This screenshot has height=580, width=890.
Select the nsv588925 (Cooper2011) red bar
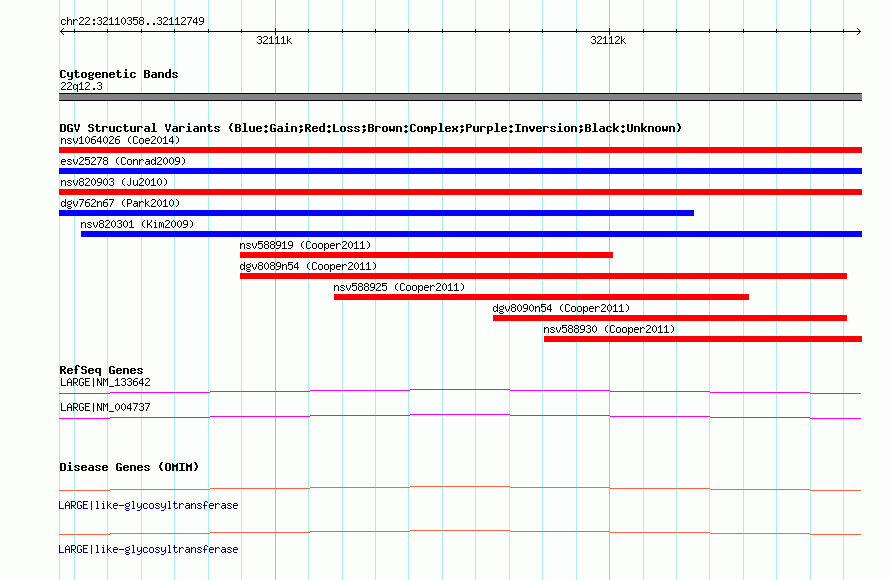[x=541, y=297]
